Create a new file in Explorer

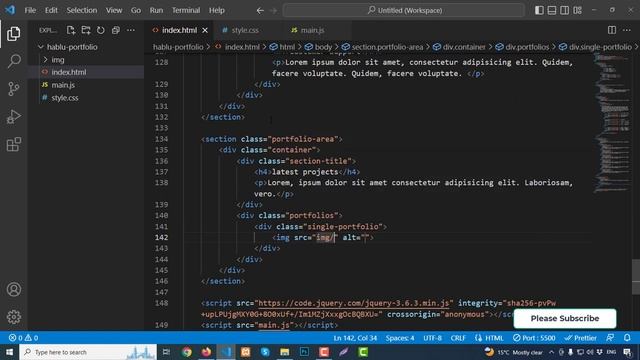point(71,30)
